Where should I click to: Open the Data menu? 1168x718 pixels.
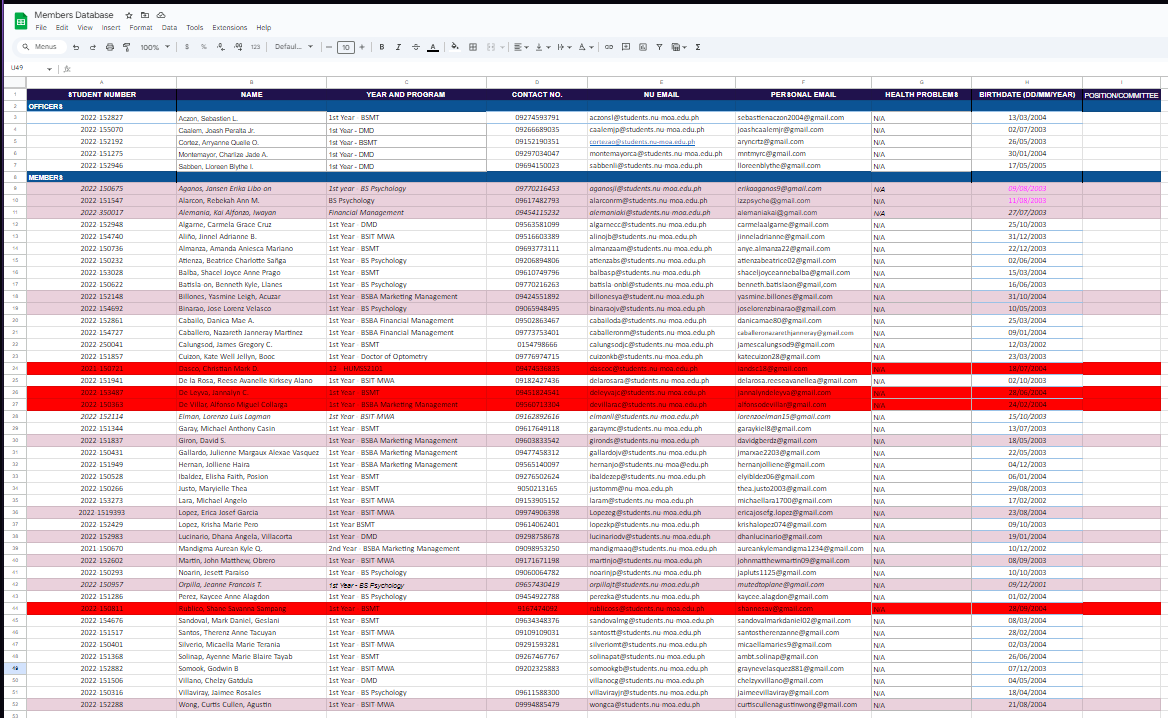pyautogui.click(x=169, y=28)
